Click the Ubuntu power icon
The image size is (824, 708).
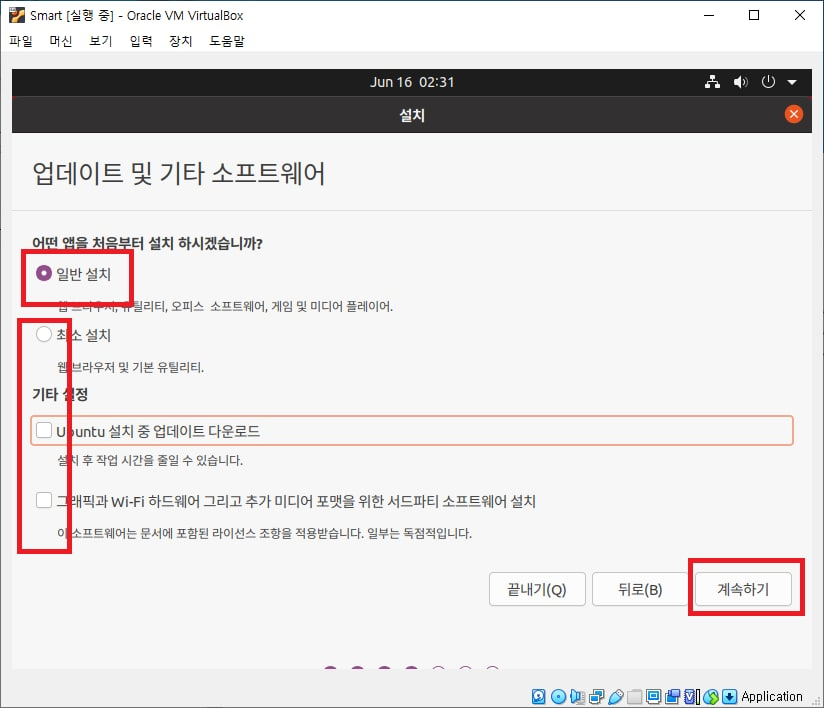click(768, 82)
